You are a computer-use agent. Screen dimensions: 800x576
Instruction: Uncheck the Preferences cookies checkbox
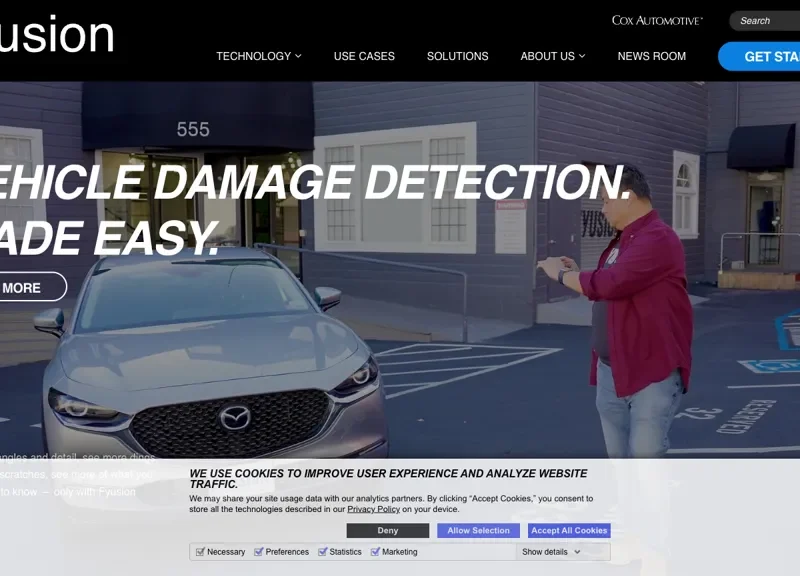(x=259, y=552)
